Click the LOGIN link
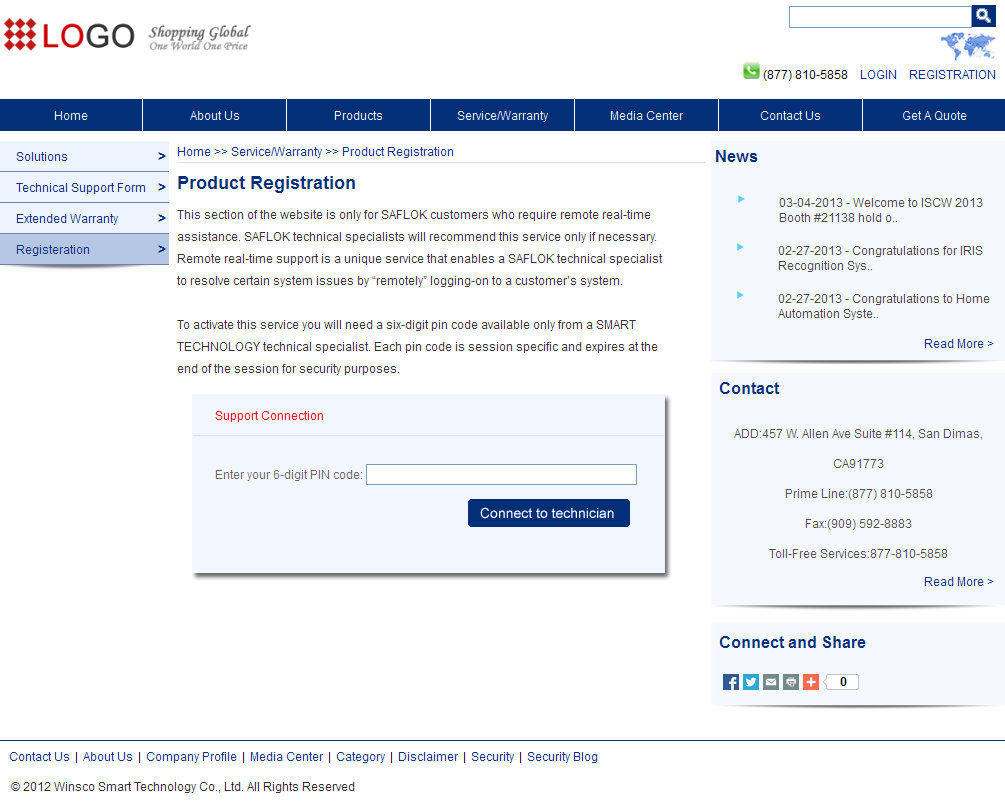The image size is (1005, 801). pyautogui.click(x=878, y=75)
